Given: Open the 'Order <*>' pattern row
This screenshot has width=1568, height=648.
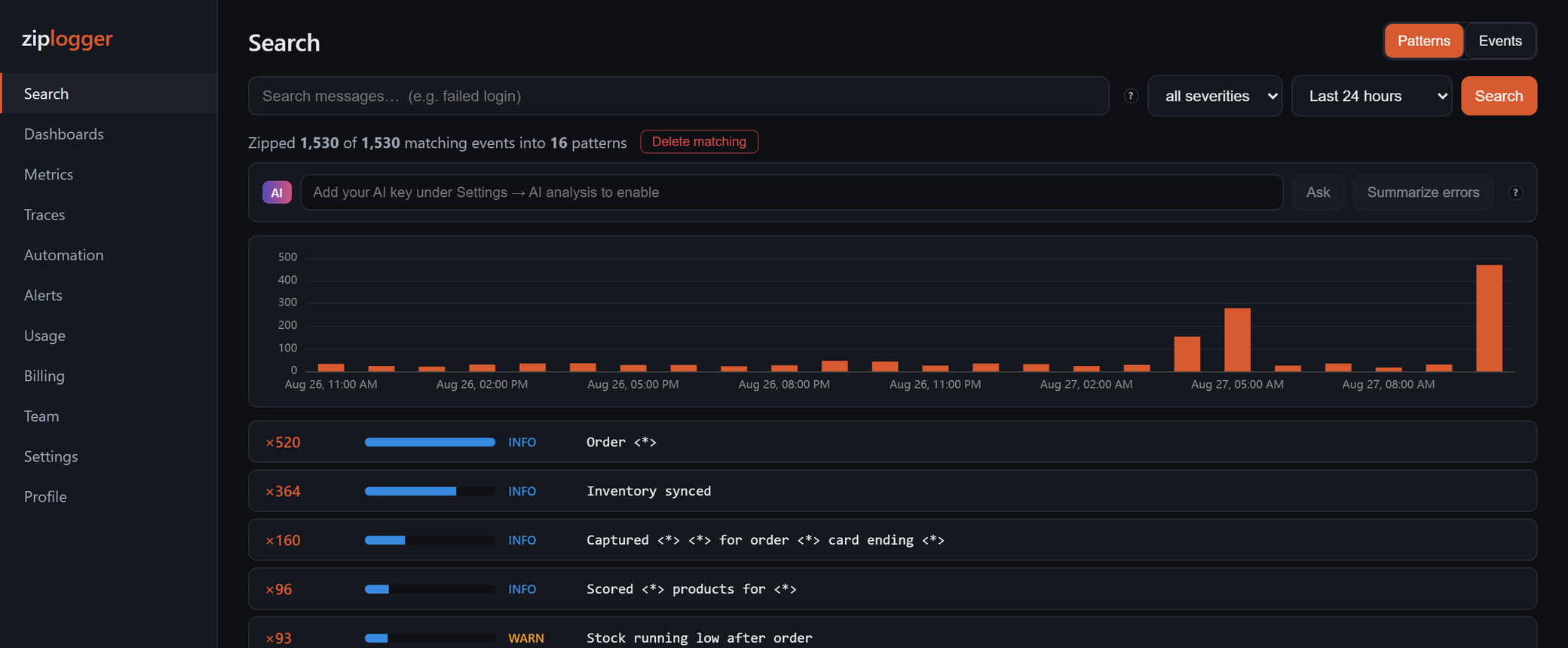Looking at the screenshot, I should coord(893,442).
